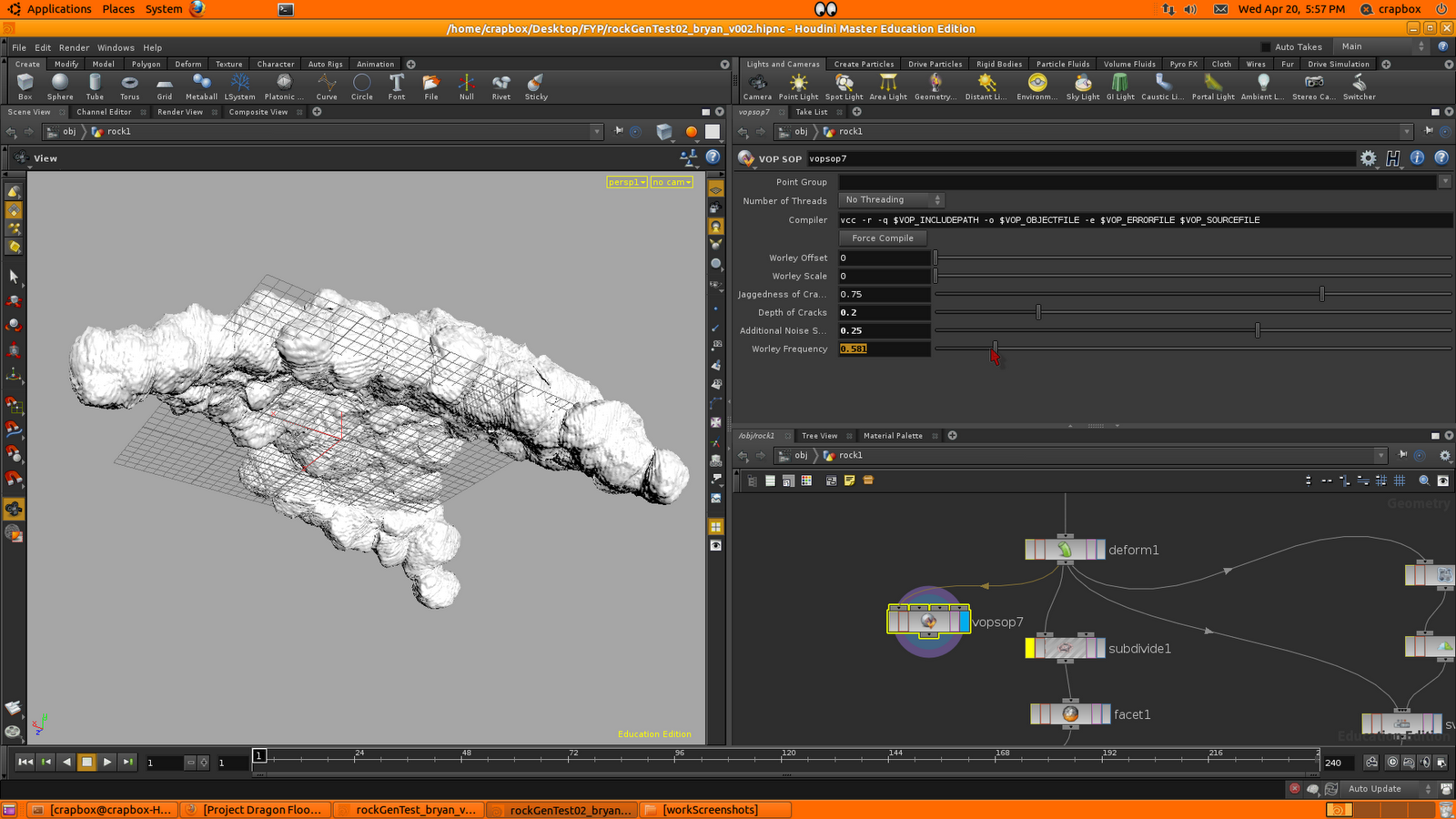Open the Auto Update mode dropdown

click(x=1389, y=789)
